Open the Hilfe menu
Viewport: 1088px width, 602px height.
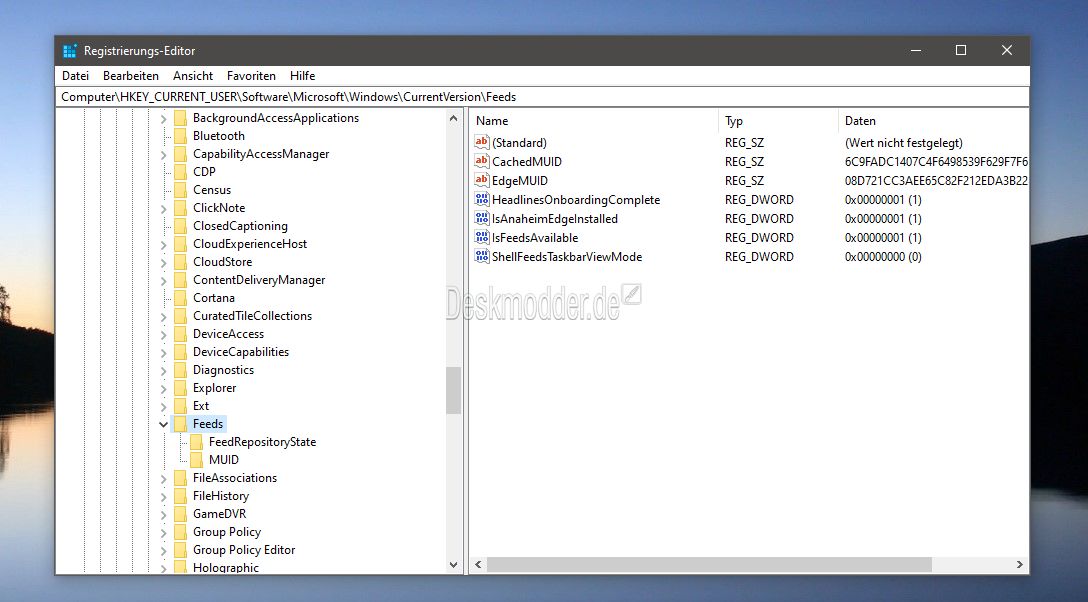[x=303, y=76]
